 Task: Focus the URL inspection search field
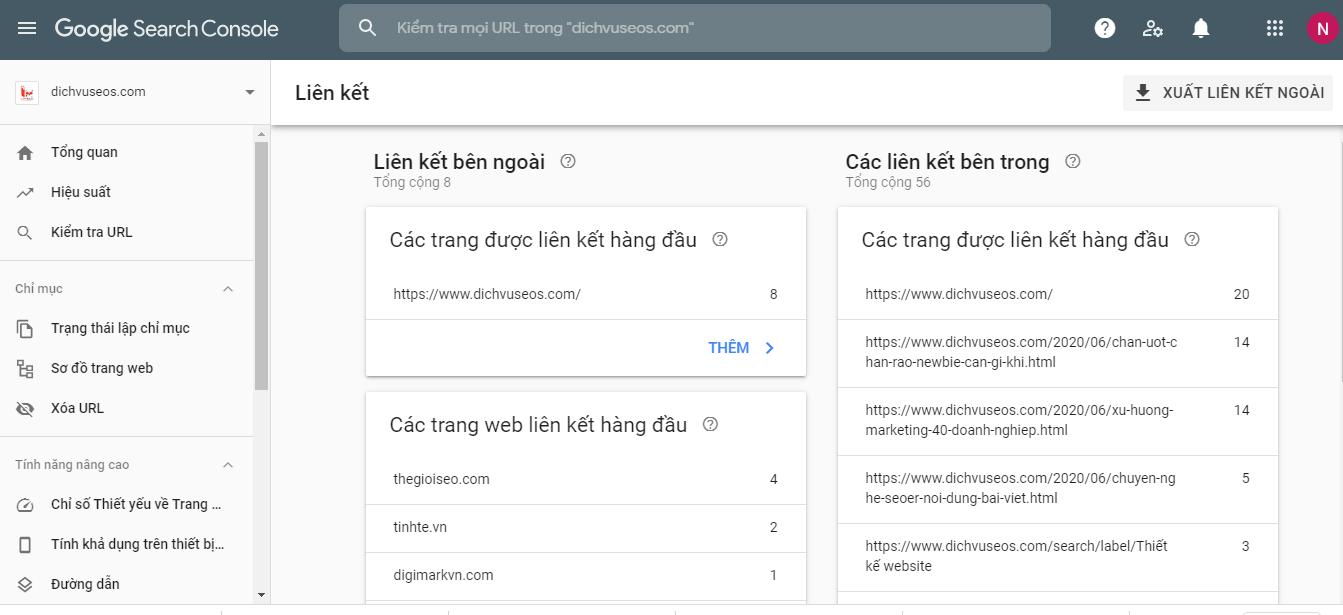[695, 28]
